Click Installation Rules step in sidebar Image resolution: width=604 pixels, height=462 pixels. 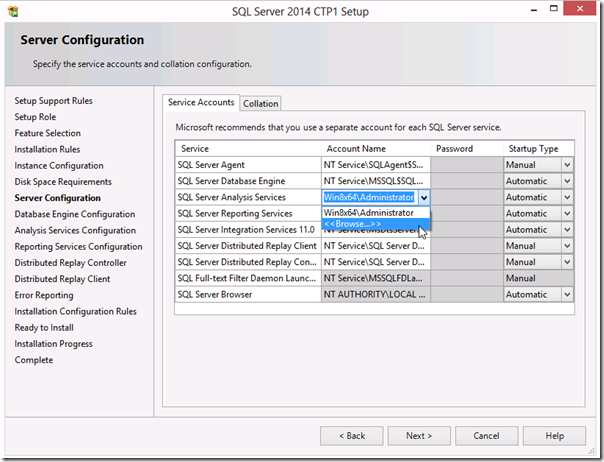coord(47,150)
